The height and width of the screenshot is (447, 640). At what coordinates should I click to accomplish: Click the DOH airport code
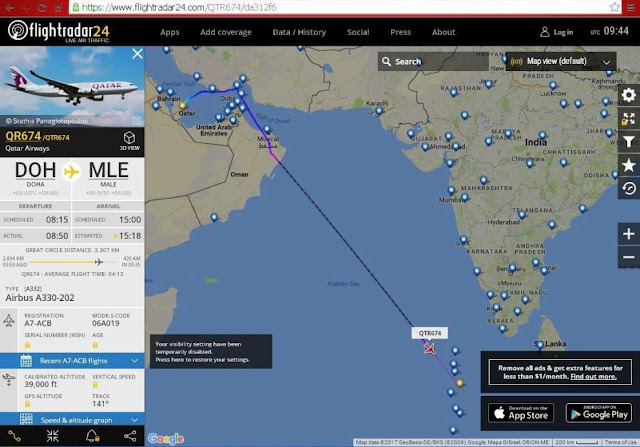tap(36, 170)
